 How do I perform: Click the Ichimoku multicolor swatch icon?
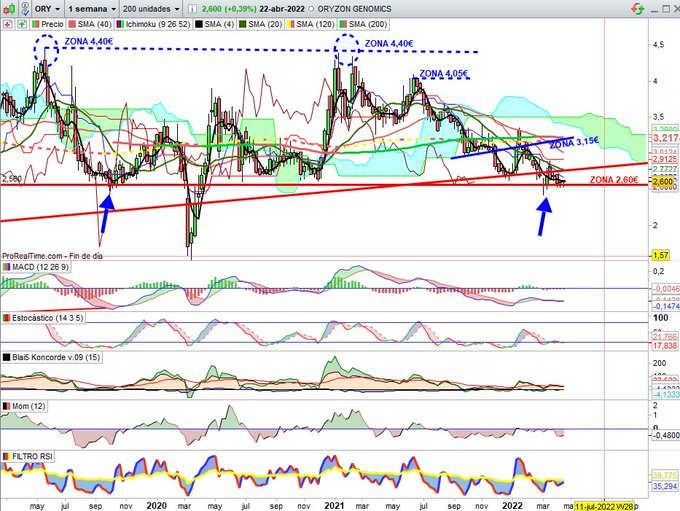tap(120, 24)
